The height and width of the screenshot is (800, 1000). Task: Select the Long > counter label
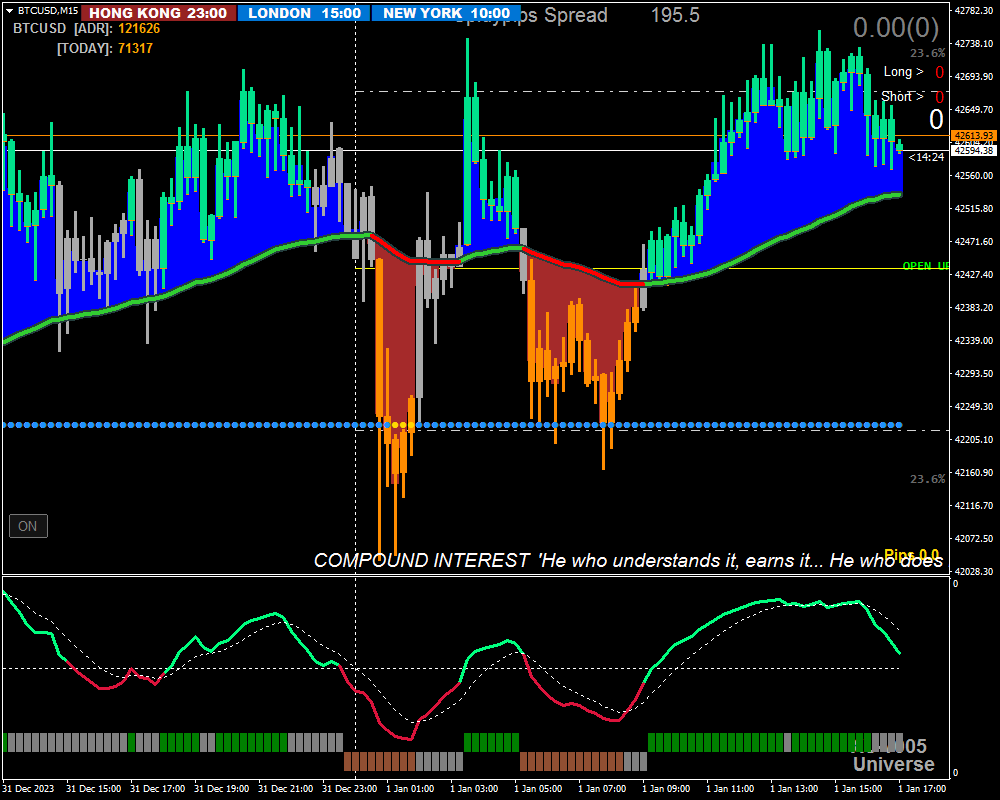(903, 72)
